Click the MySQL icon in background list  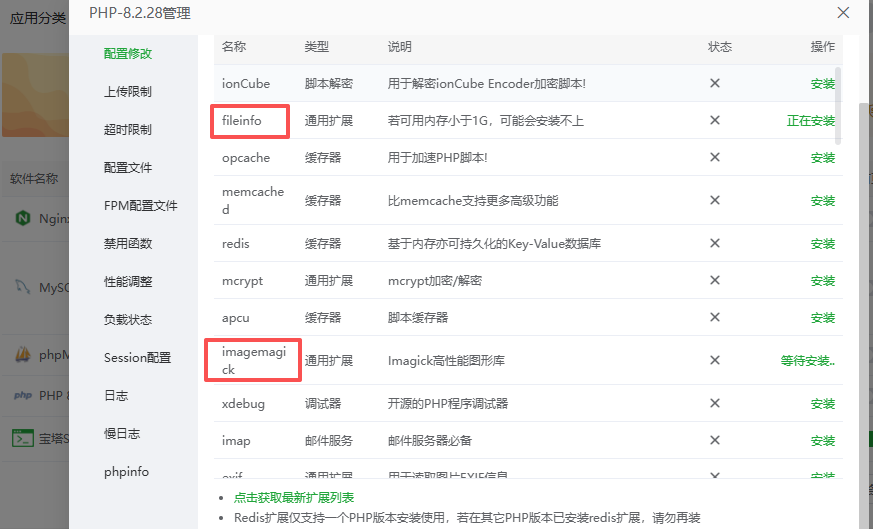pyautogui.click(x=22, y=287)
